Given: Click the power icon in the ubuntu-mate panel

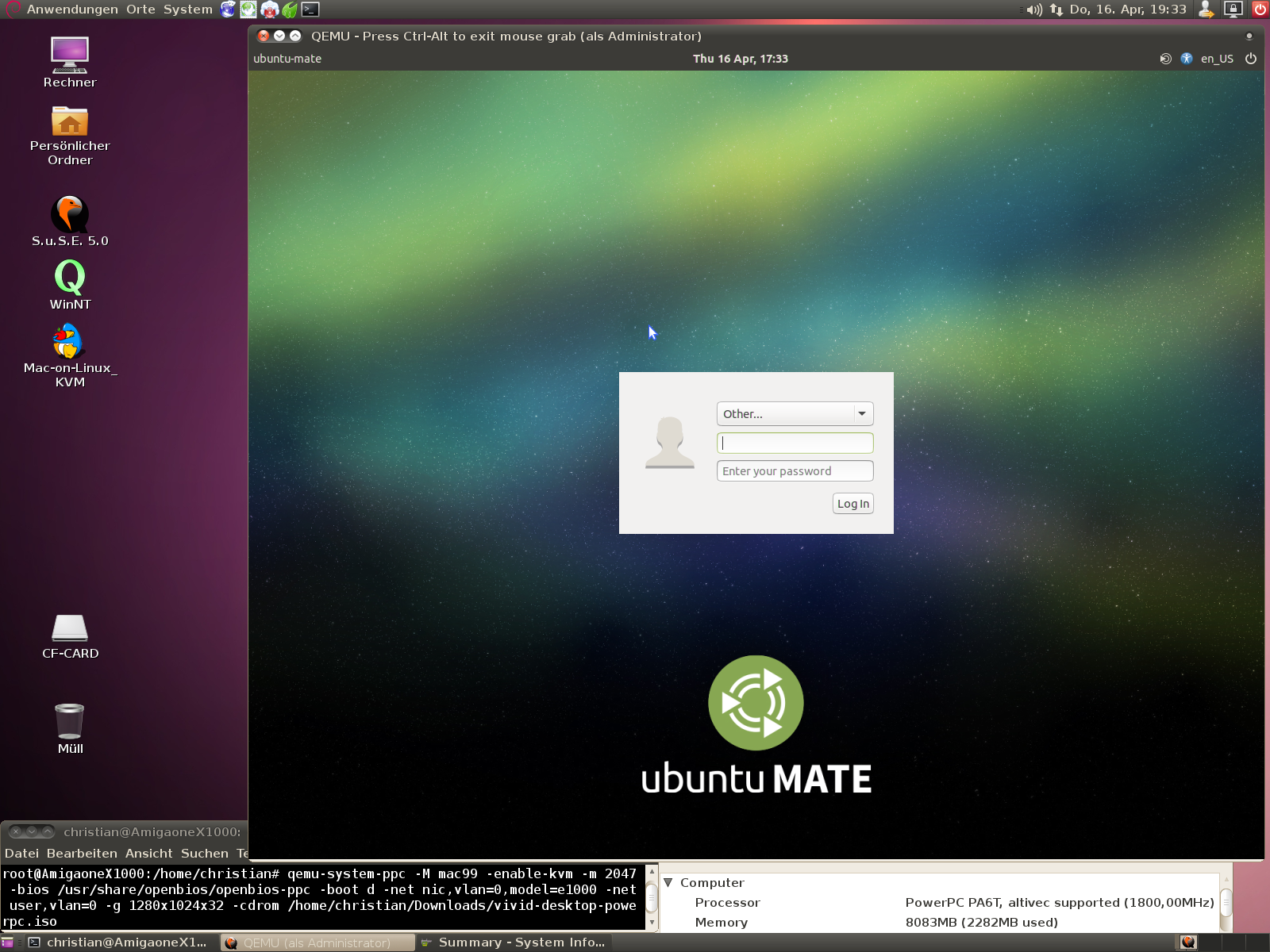Looking at the screenshot, I should pos(1251,59).
